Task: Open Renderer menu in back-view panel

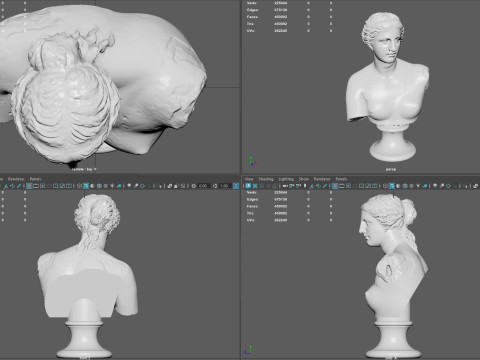Action: [x=16, y=179]
